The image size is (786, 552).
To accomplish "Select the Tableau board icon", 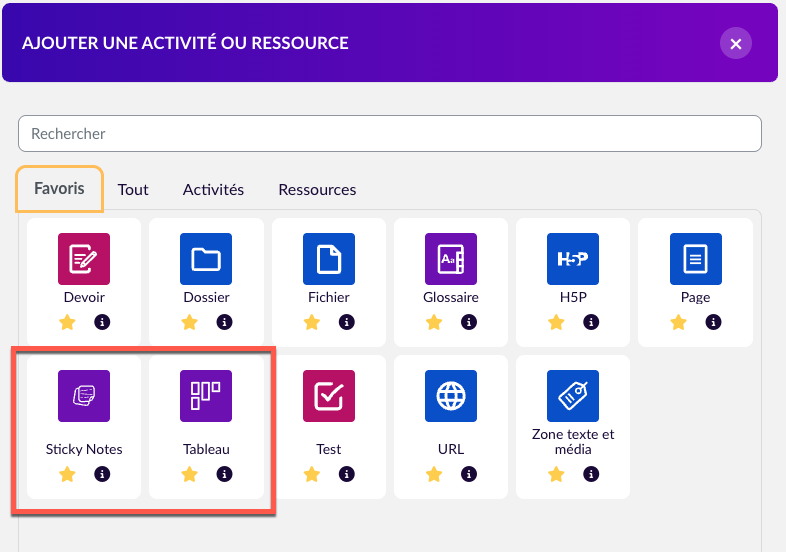I will (x=206, y=396).
